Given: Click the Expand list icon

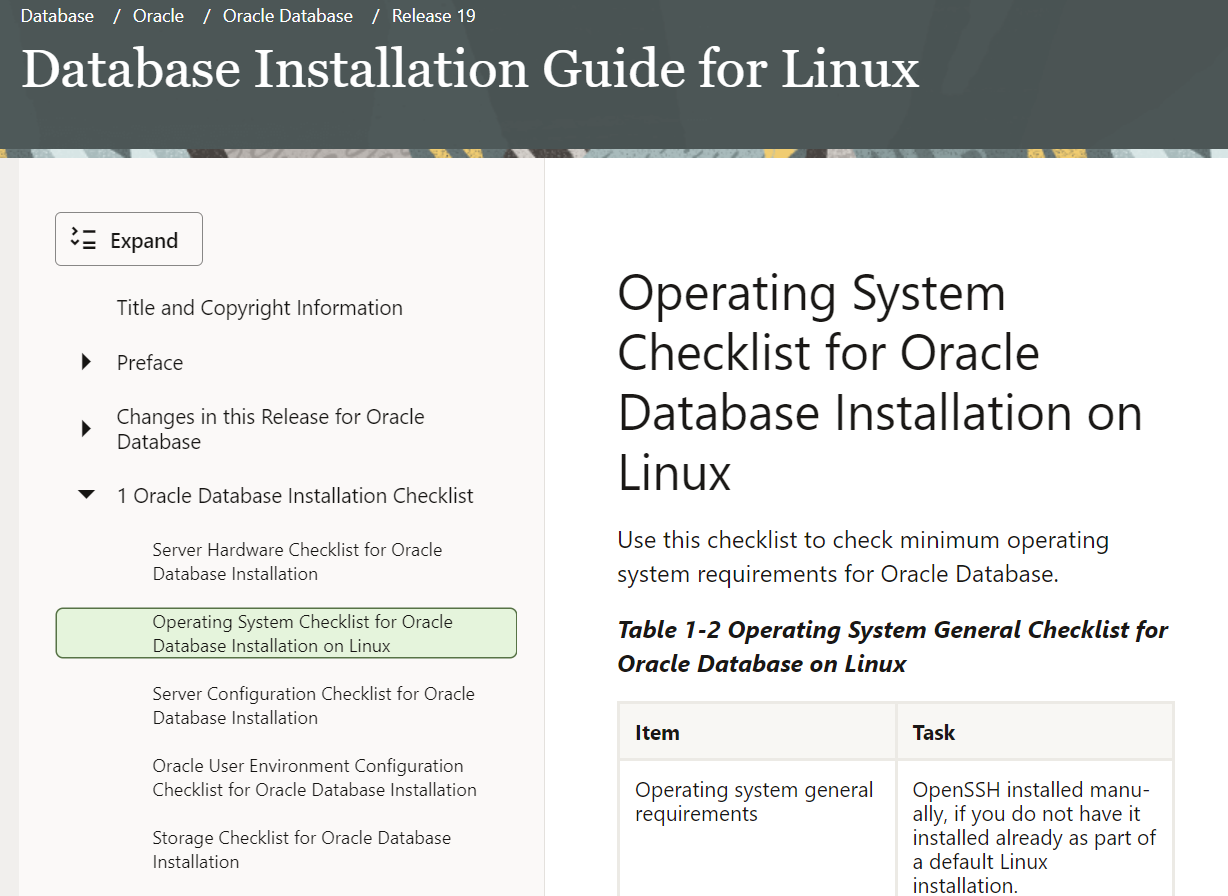Looking at the screenshot, I should tap(83, 239).
